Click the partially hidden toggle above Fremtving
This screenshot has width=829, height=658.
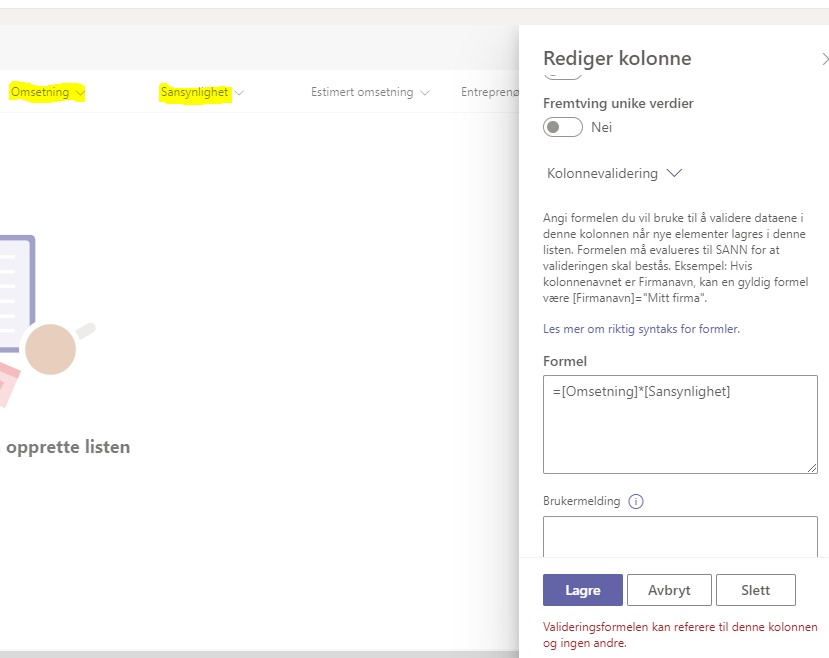point(563,74)
